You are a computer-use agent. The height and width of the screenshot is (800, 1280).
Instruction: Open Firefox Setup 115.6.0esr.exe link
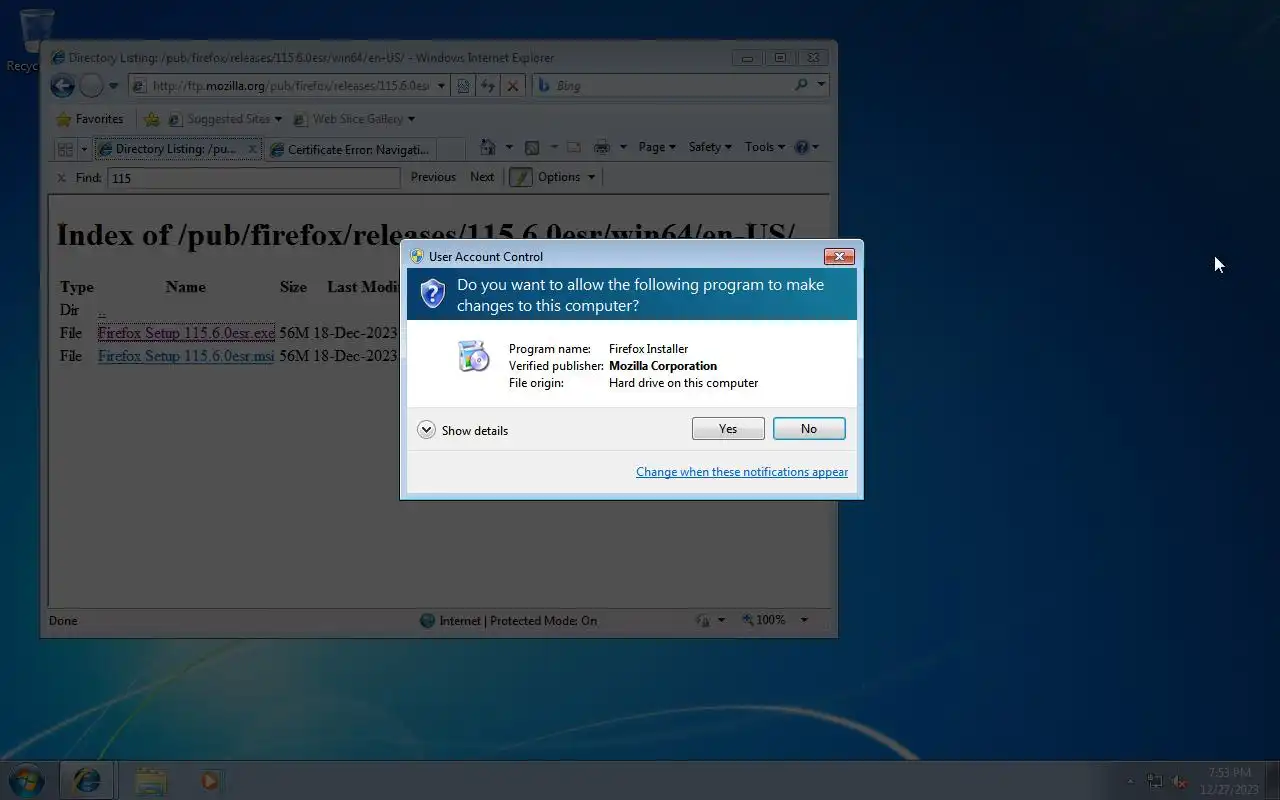[186, 333]
